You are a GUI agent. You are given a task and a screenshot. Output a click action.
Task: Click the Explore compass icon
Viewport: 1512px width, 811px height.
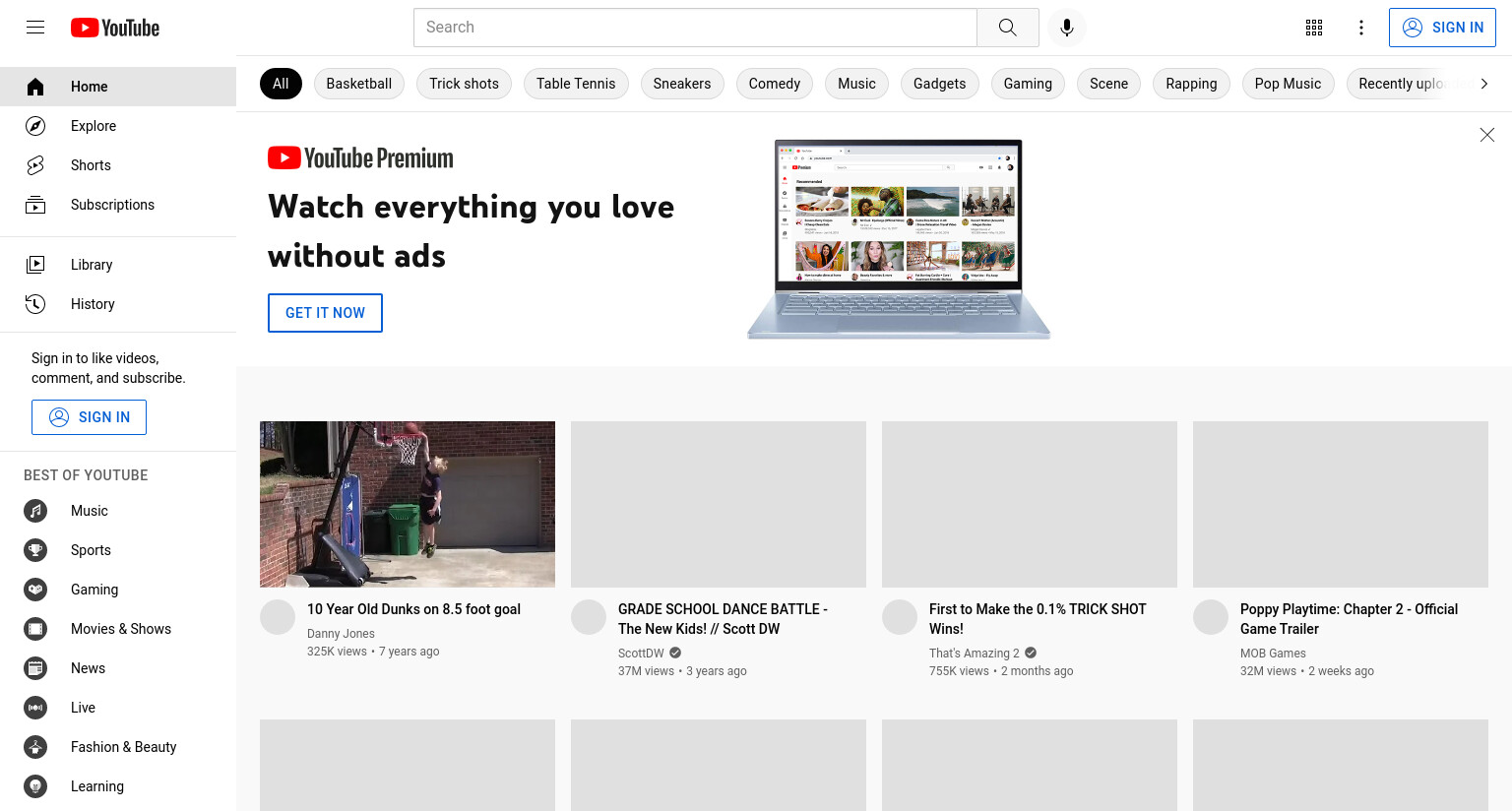(35, 126)
